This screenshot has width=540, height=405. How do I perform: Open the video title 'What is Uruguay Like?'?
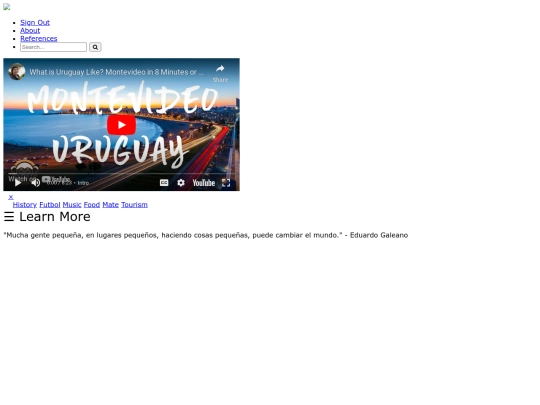tap(116, 72)
